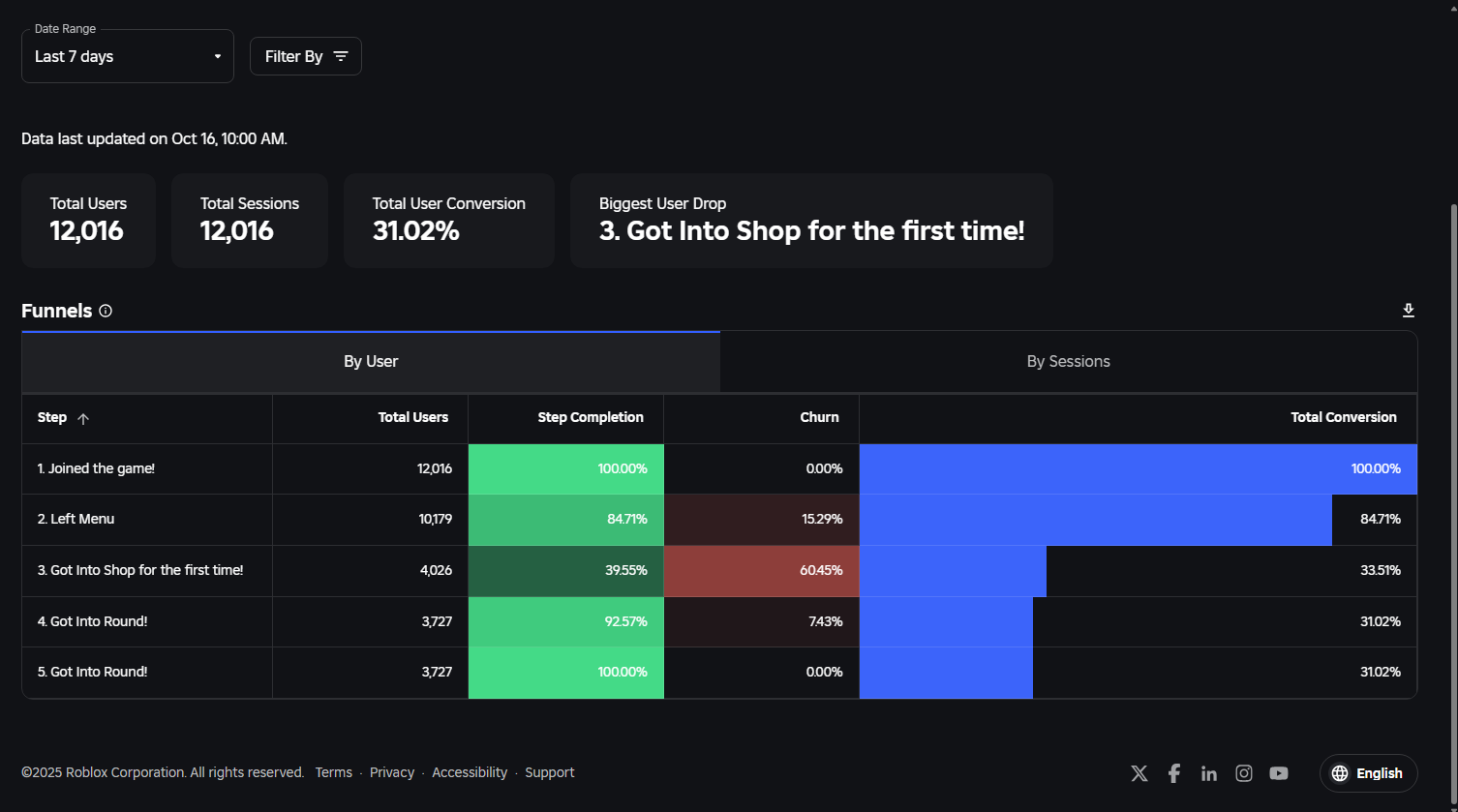1458x812 pixels.
Task: Download the funnel data with download icon
Action: coord(1409,310)
